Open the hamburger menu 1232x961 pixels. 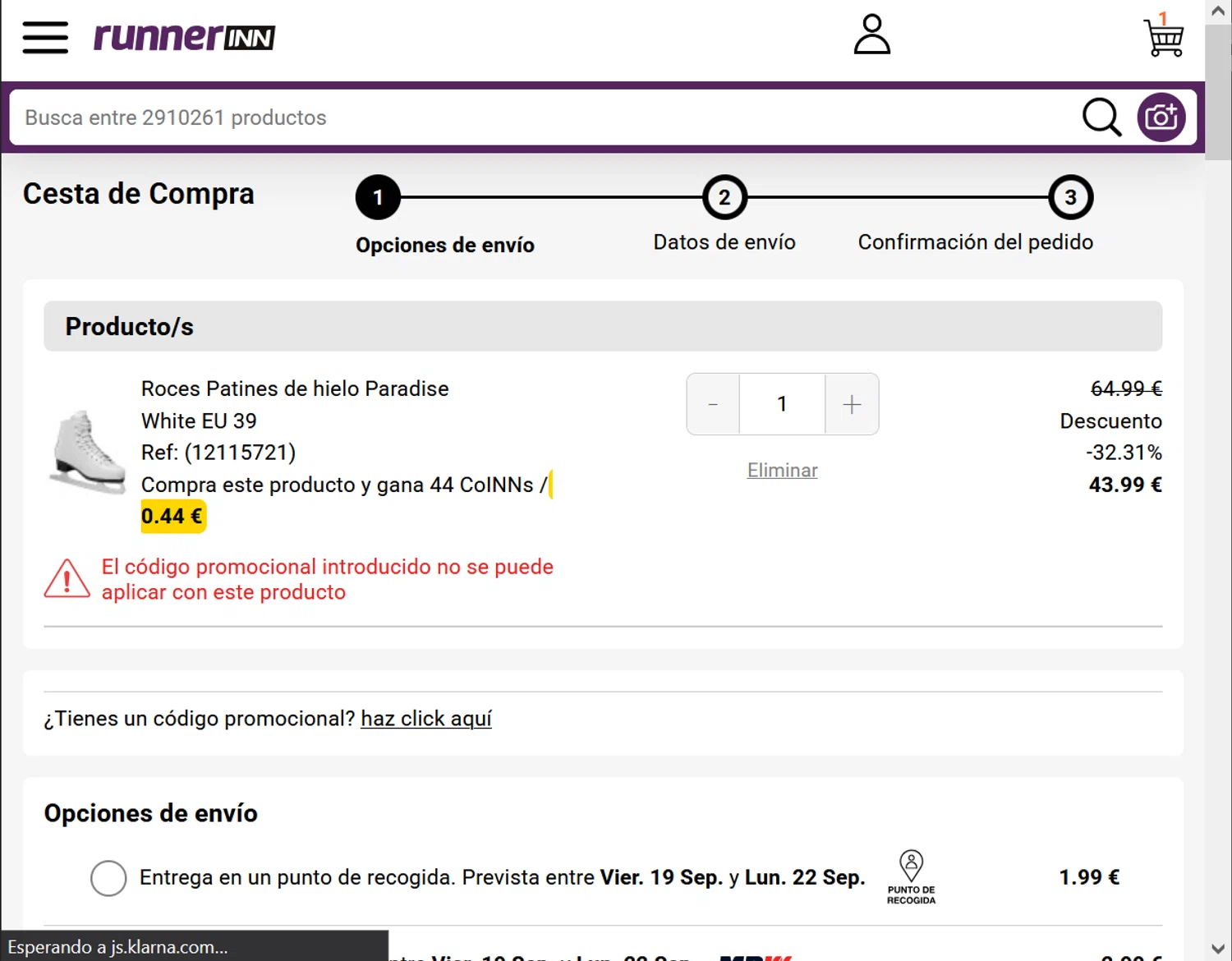coord(45,37)
